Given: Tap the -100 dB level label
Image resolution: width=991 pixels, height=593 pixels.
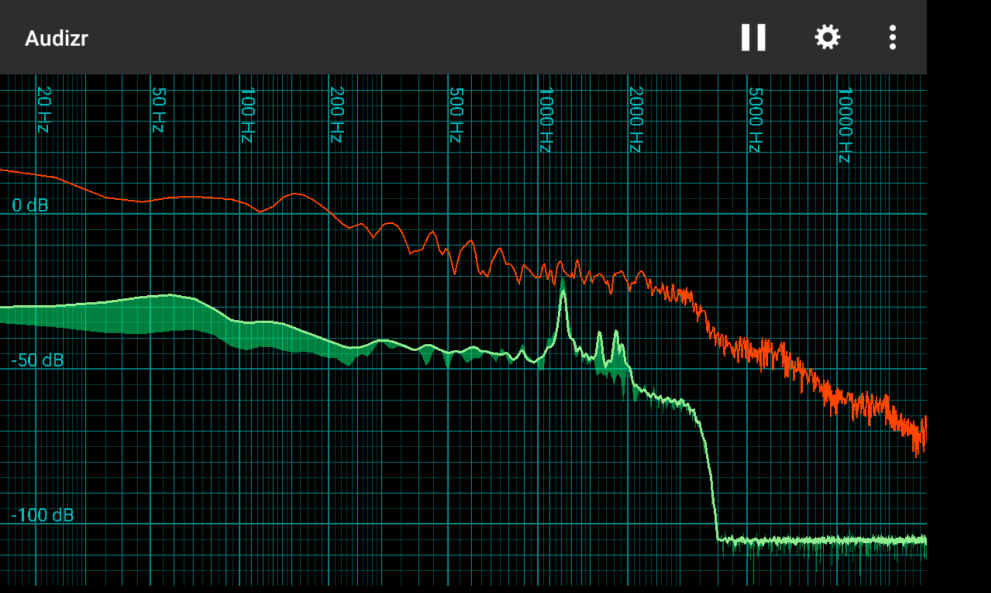Looking at the screenshot, I should pos(41,515).
